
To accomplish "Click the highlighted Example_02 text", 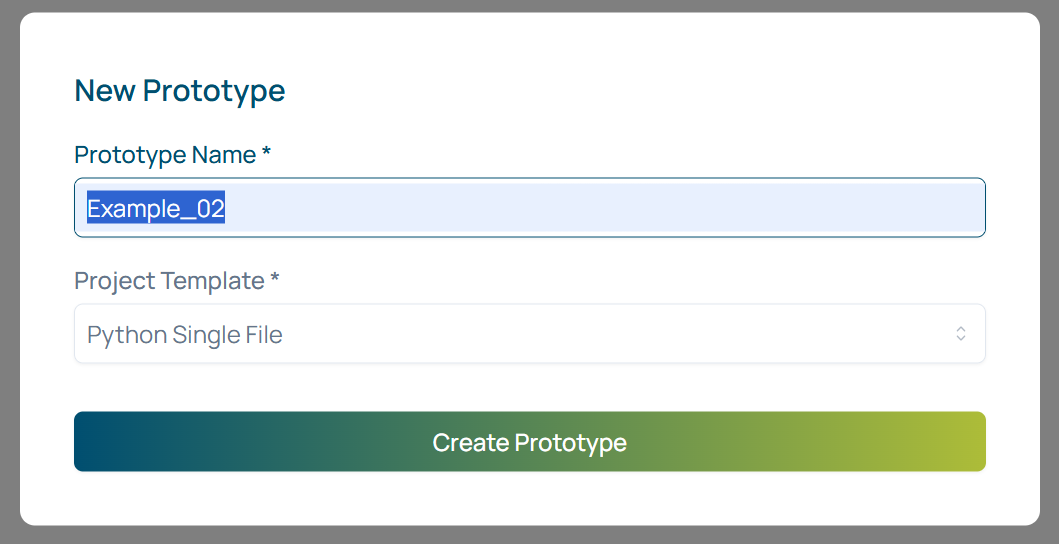I will click(x=156, y=209).
